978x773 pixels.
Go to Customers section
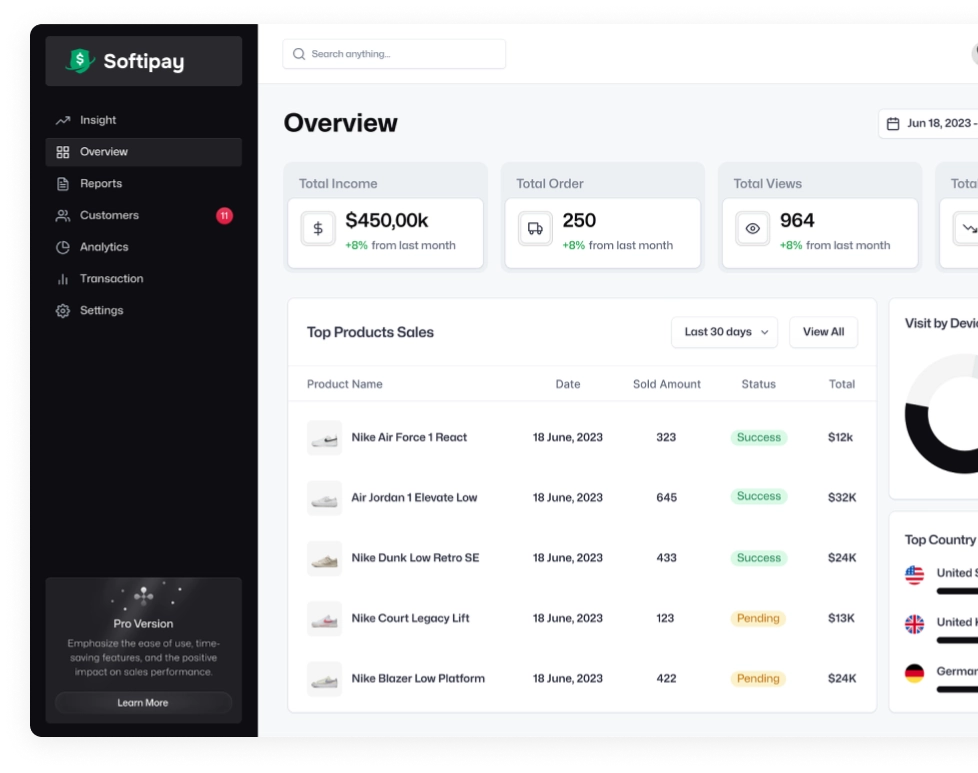[x=143, y=215]
